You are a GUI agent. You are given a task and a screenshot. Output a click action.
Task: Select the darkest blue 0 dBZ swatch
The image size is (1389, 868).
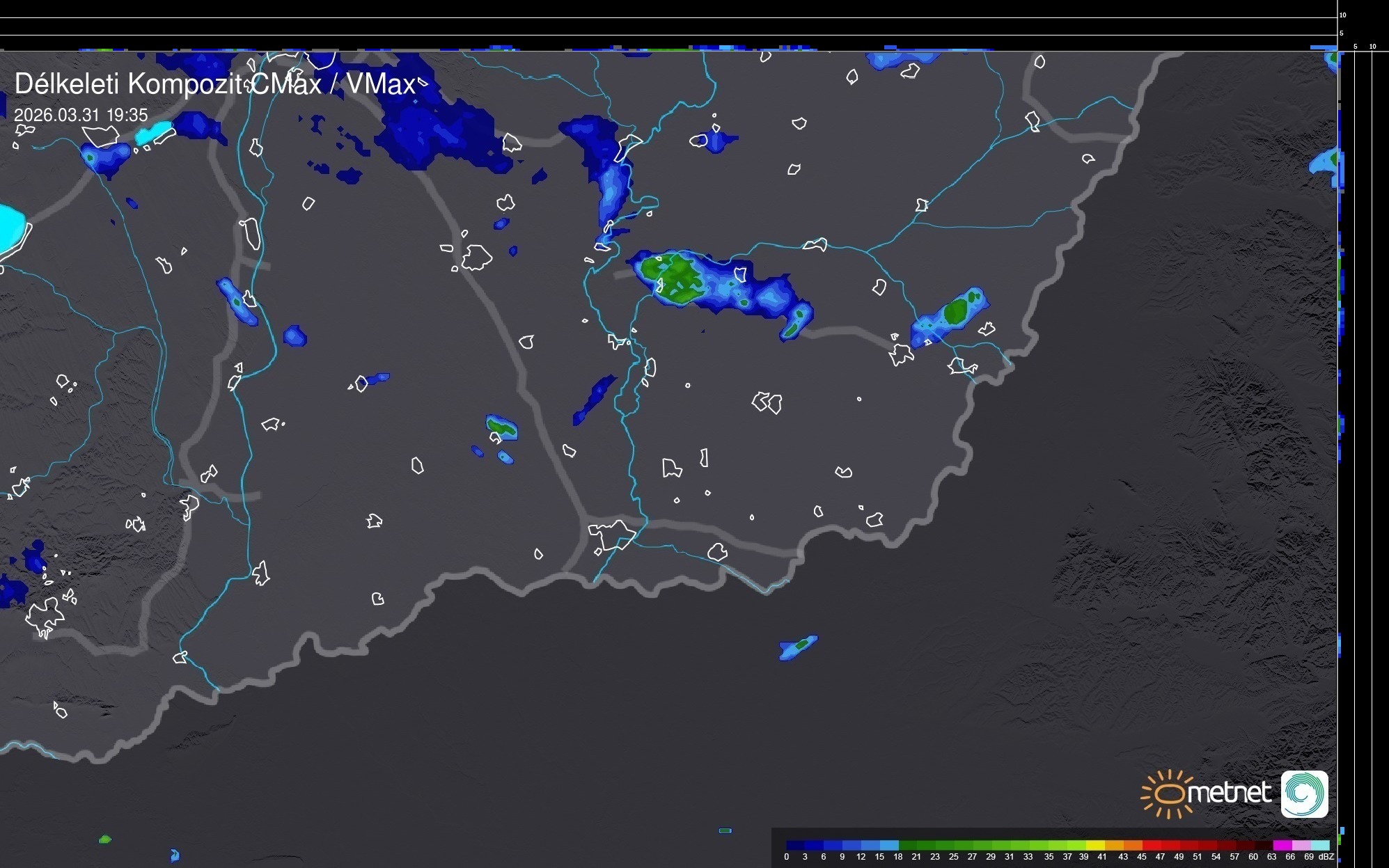coord(794,845)
